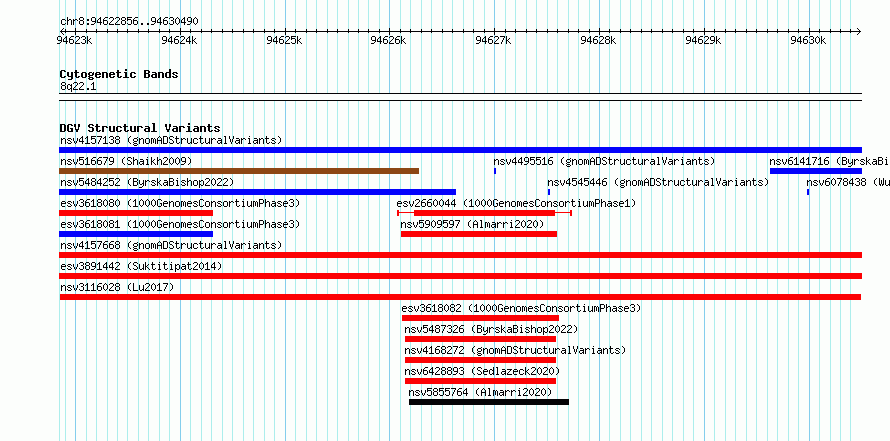This screenshot has height=441, width=890.
Task: Open the nsv4157668 gnomADStructuralVariants label
Action: [171, 245]
